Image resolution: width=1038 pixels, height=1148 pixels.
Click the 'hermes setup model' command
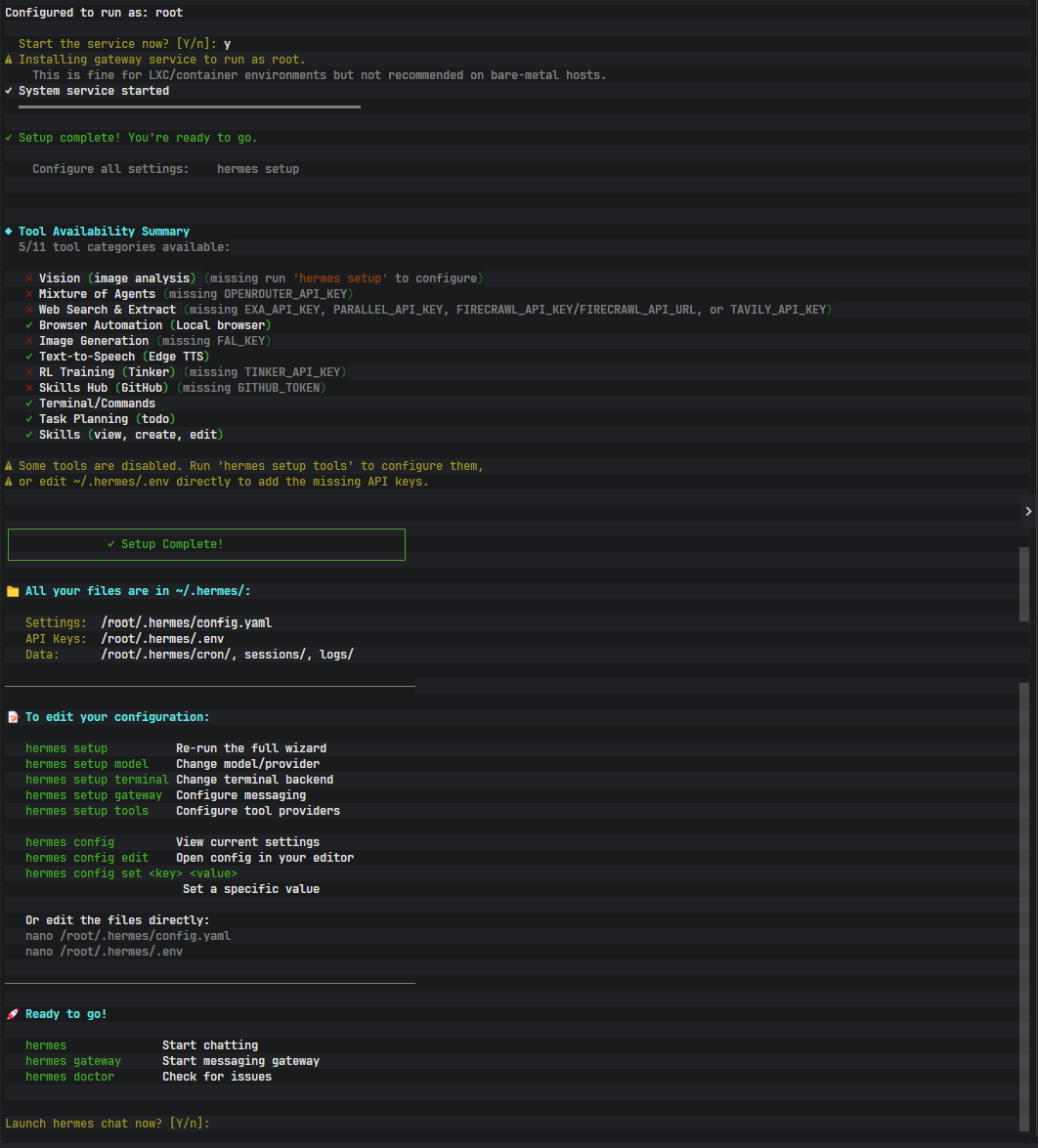tap(87, 764)
